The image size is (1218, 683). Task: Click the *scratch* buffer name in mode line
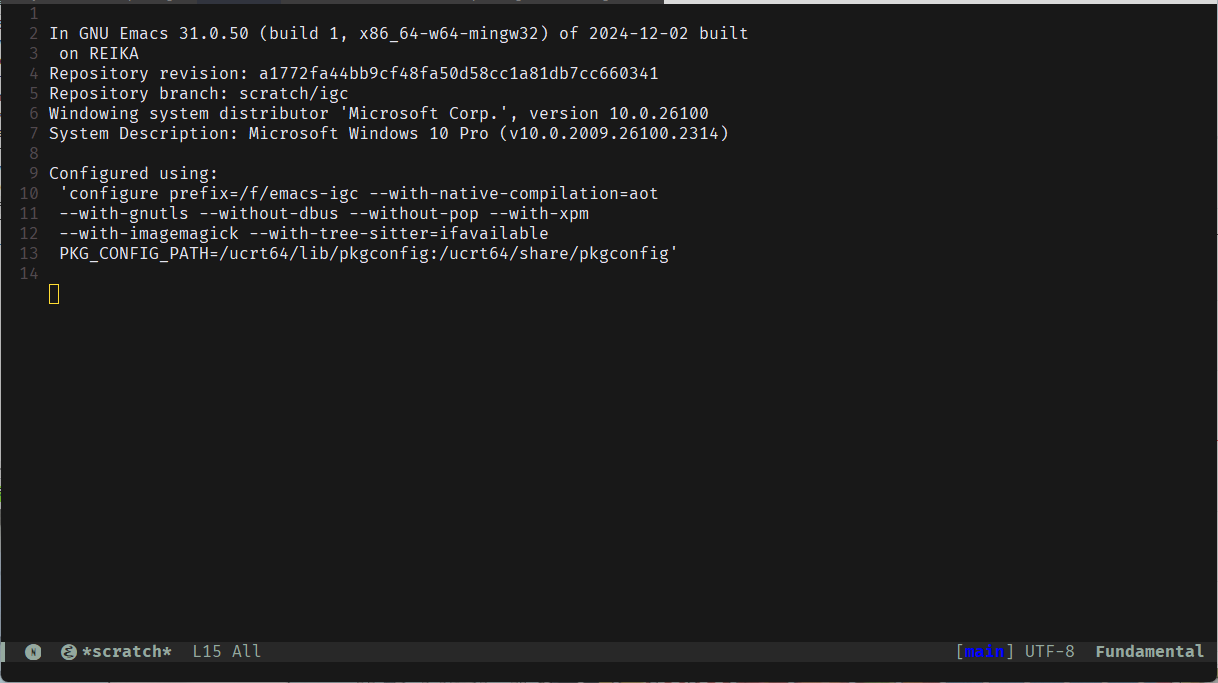[127, 652]
